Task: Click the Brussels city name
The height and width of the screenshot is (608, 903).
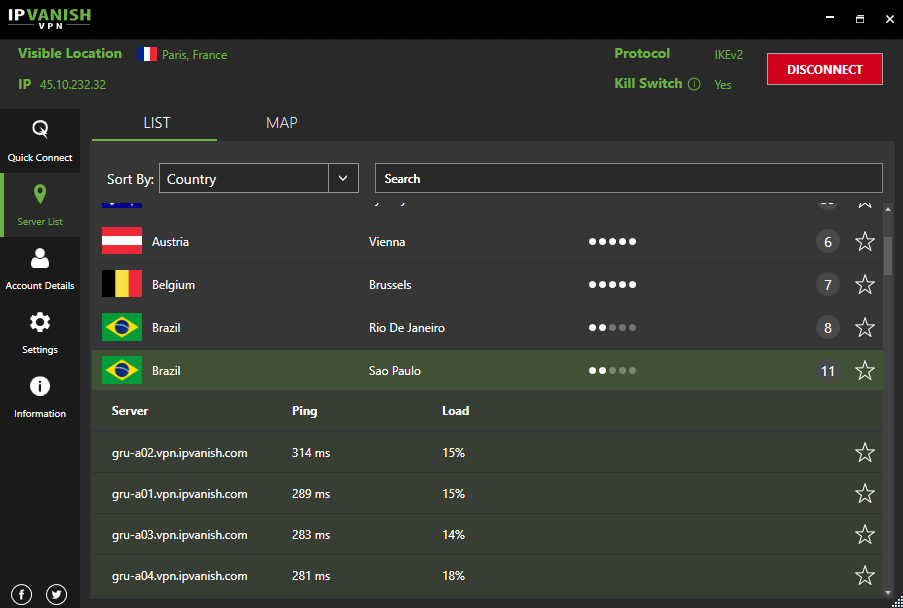Action: 390,285
